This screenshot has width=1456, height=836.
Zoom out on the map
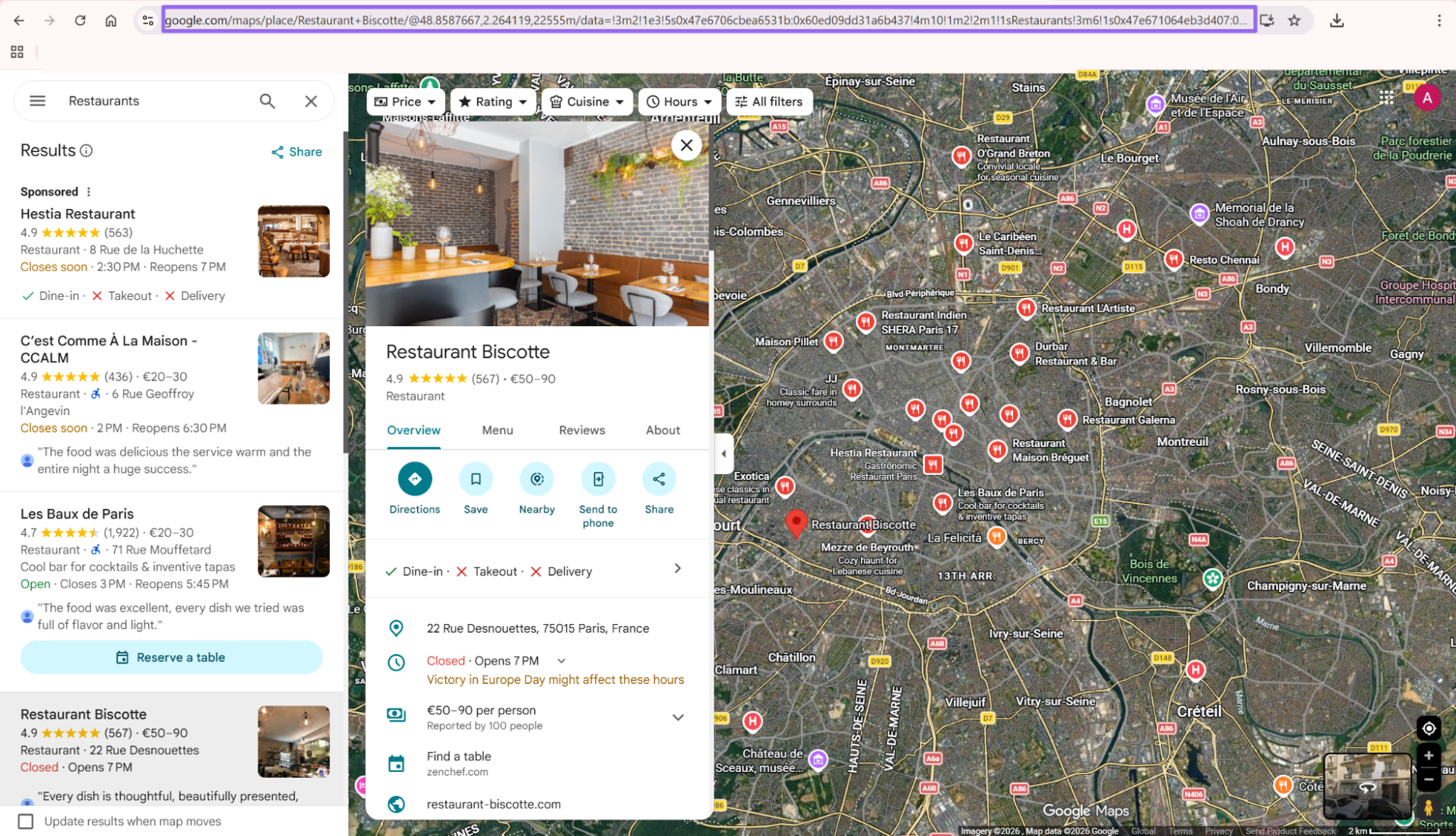pos(1428,779)
